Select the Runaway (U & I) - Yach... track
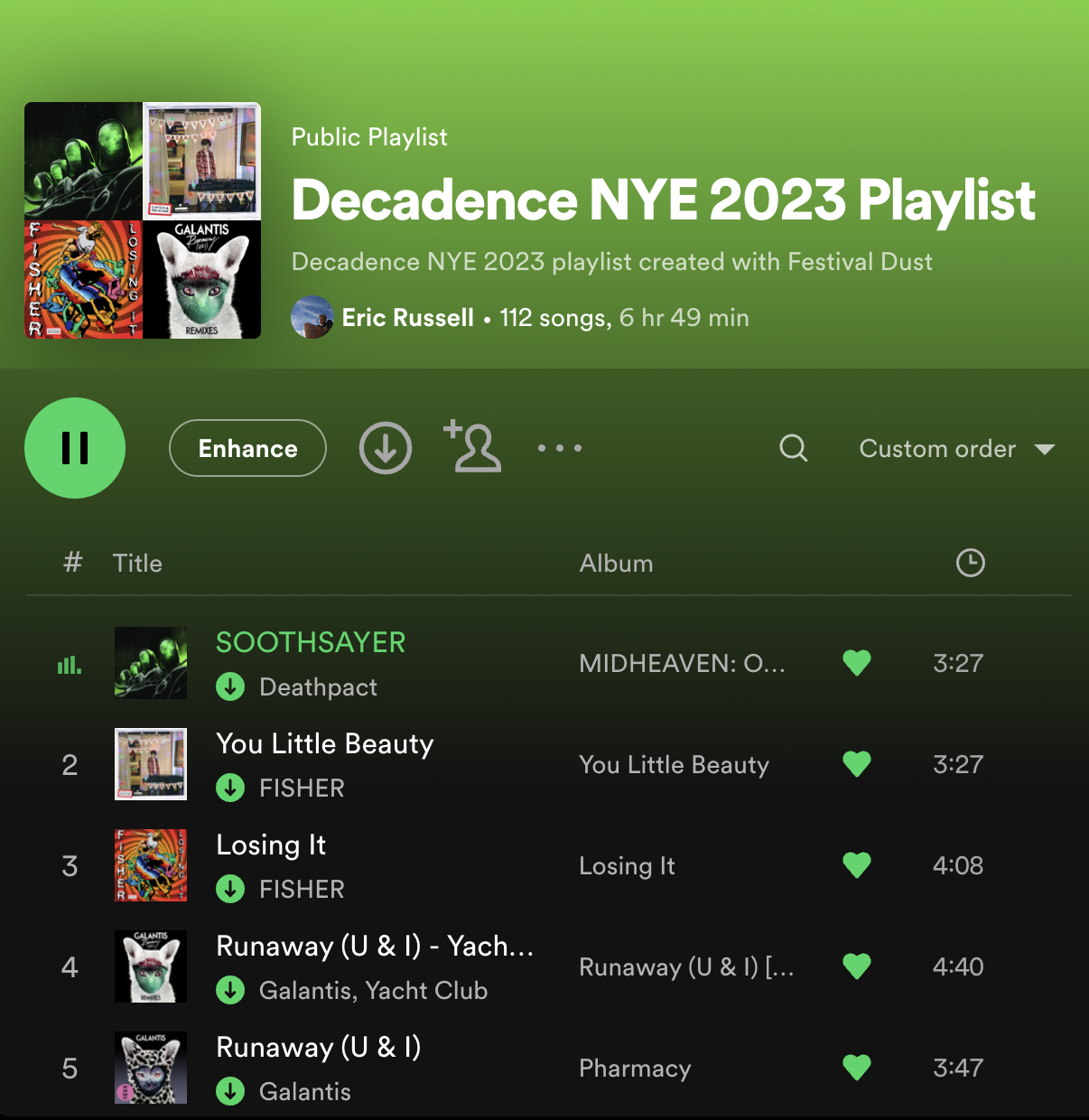This screenshot has height=1120, width=1089. pyautogui.click(x=376, y=946)
